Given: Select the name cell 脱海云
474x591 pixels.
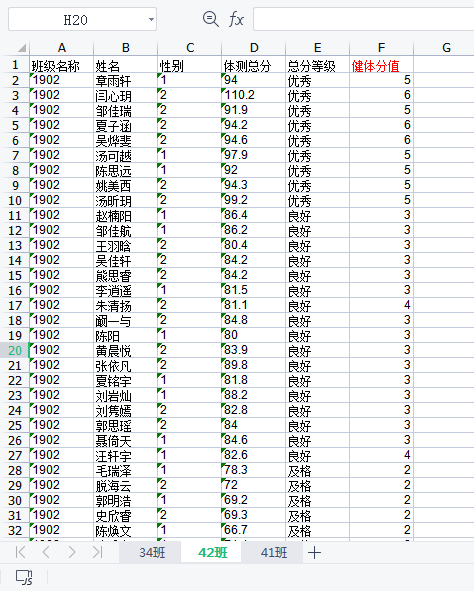Looking at the screenshot, I should coord(125,486).
